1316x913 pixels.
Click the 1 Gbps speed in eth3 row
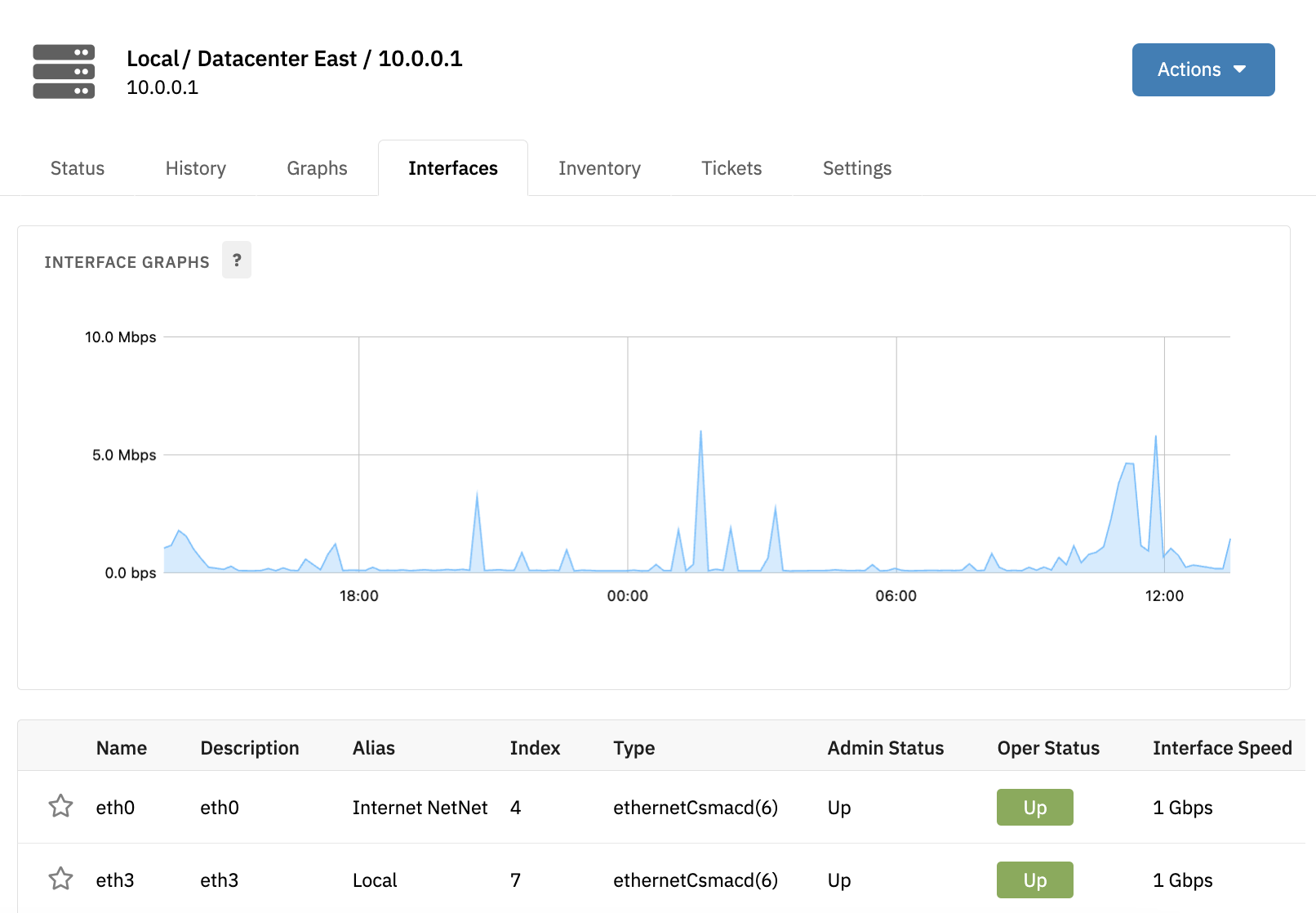point(1183,880)
